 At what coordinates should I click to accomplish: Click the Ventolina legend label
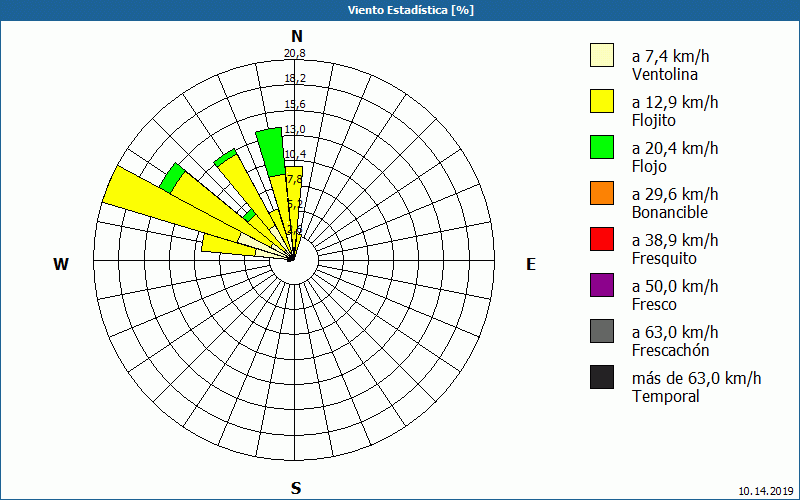[x=665, y=74]
